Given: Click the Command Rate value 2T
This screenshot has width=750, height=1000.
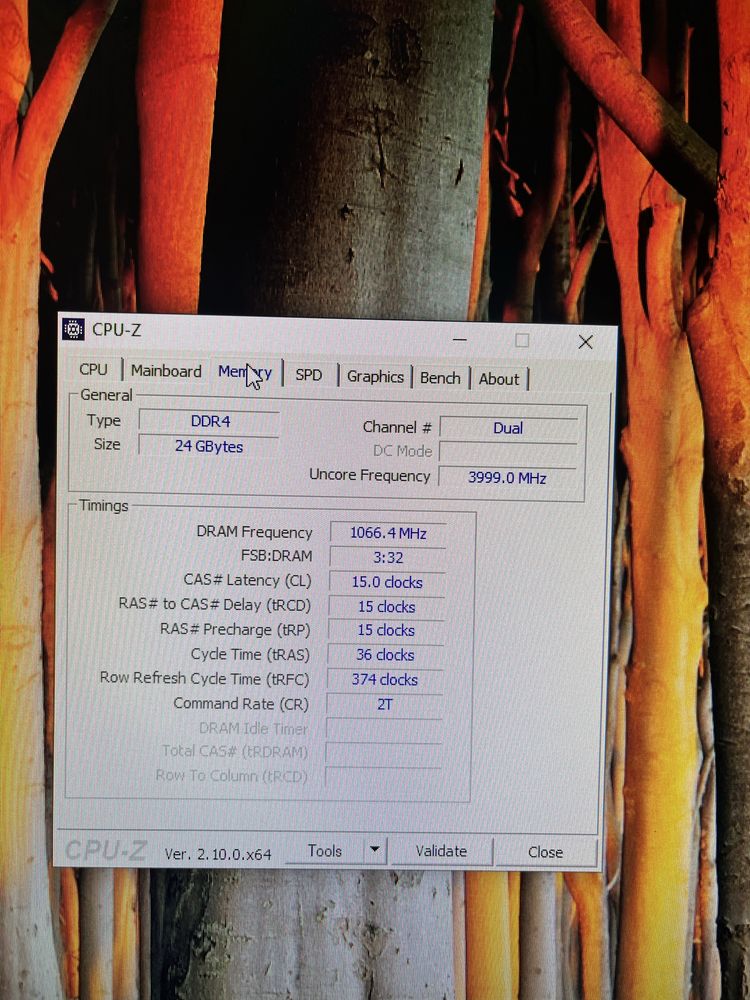Looking at the screenshot, I should tap(385, 705).
